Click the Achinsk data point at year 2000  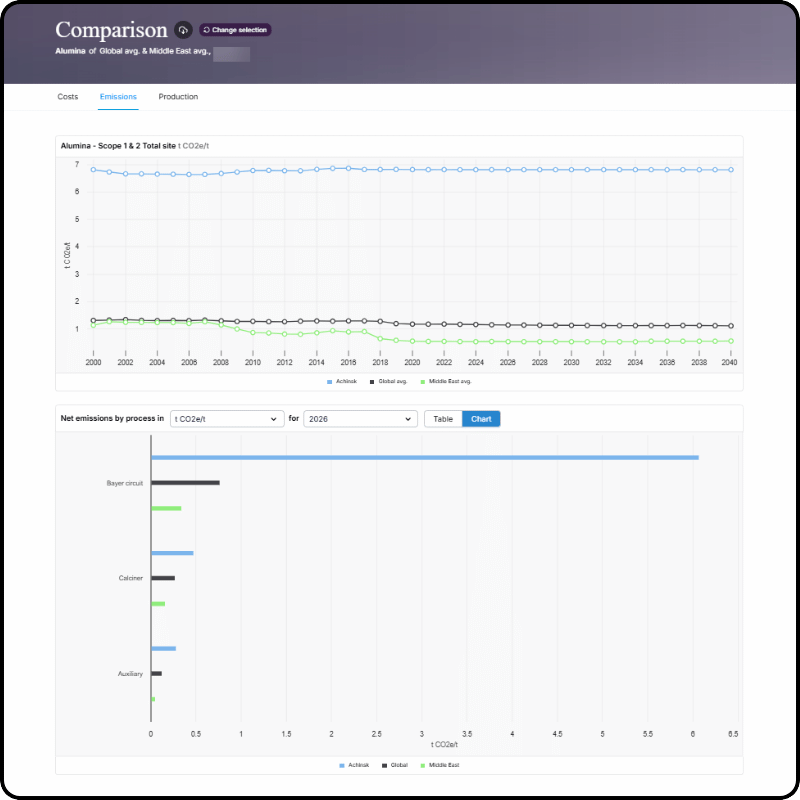[93, 169]
